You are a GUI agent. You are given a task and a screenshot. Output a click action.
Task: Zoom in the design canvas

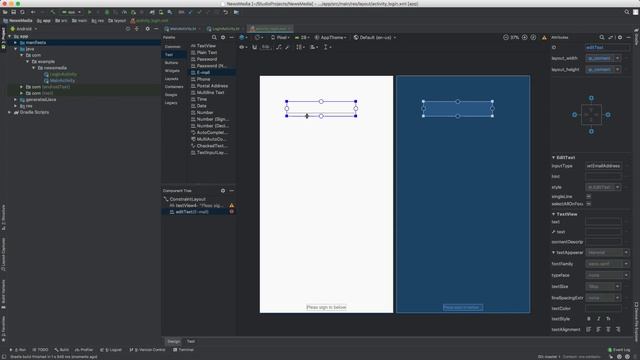[x=524, y=37]
